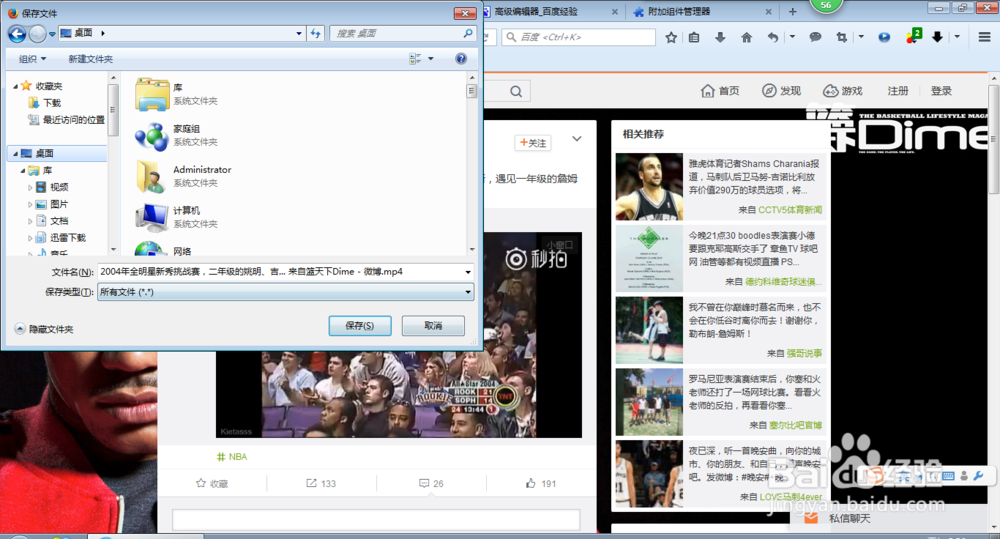Open the Firefox bookmarks list icon
This screenshot has width=1000, height=539.
694,38
